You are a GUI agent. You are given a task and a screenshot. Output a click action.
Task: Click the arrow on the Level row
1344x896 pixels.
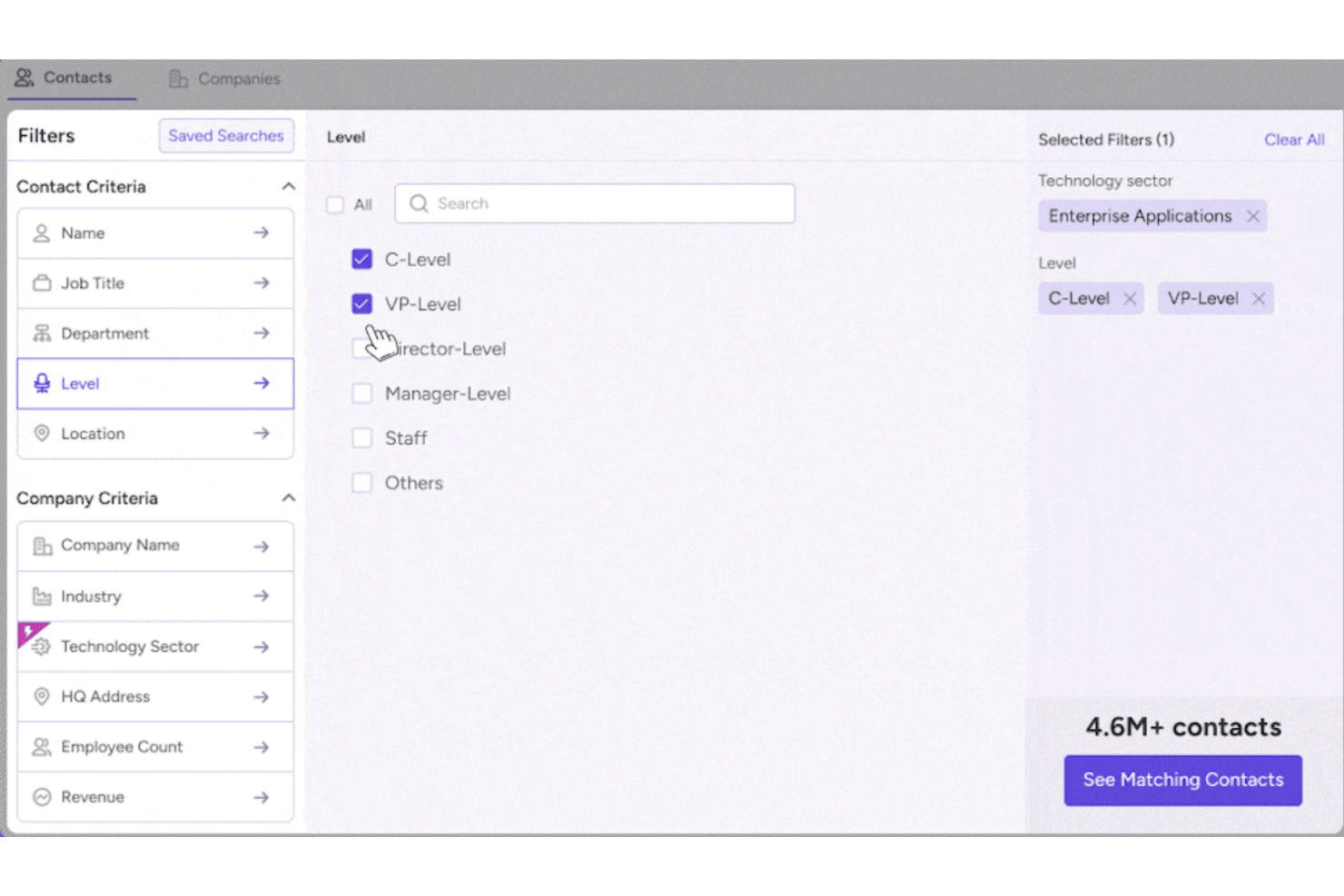pyautogui.click(x=262, y=383)
